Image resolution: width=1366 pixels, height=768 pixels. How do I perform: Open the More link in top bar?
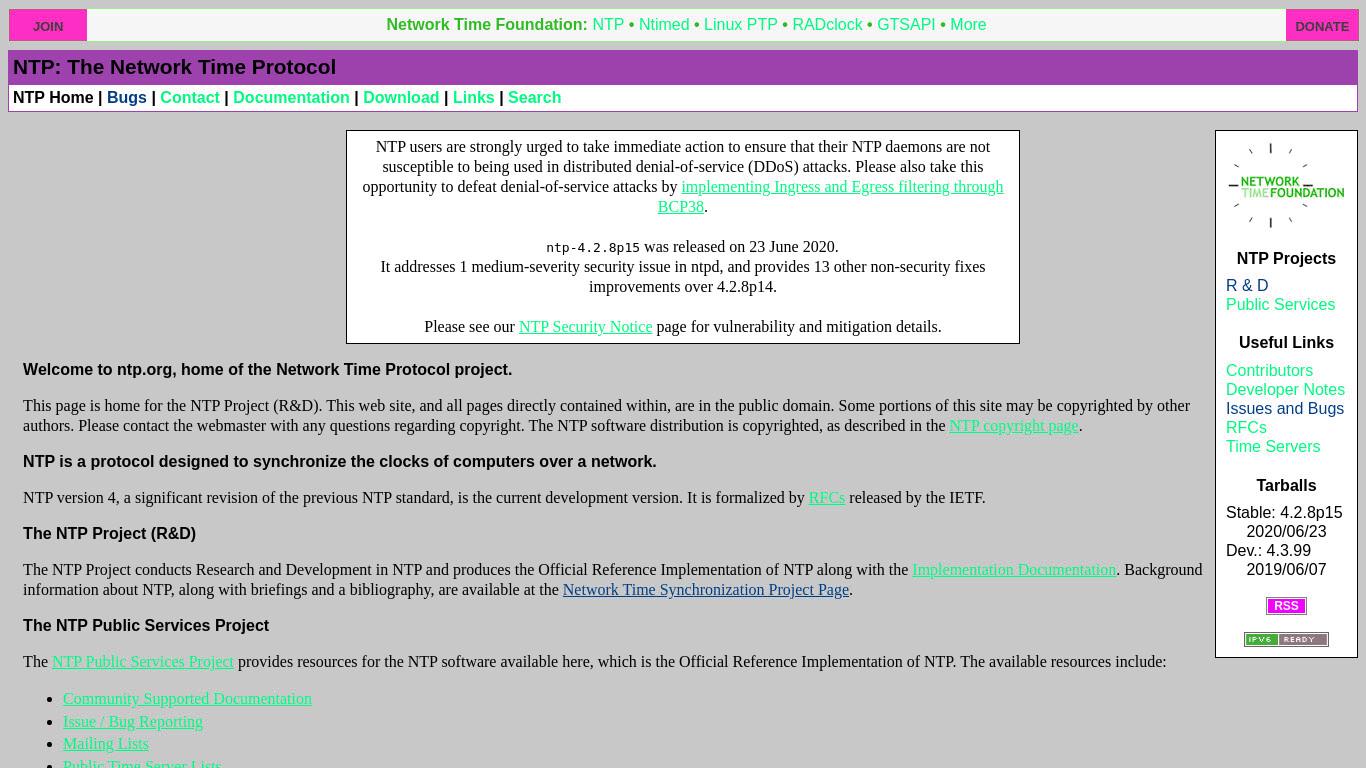point(968,25)
